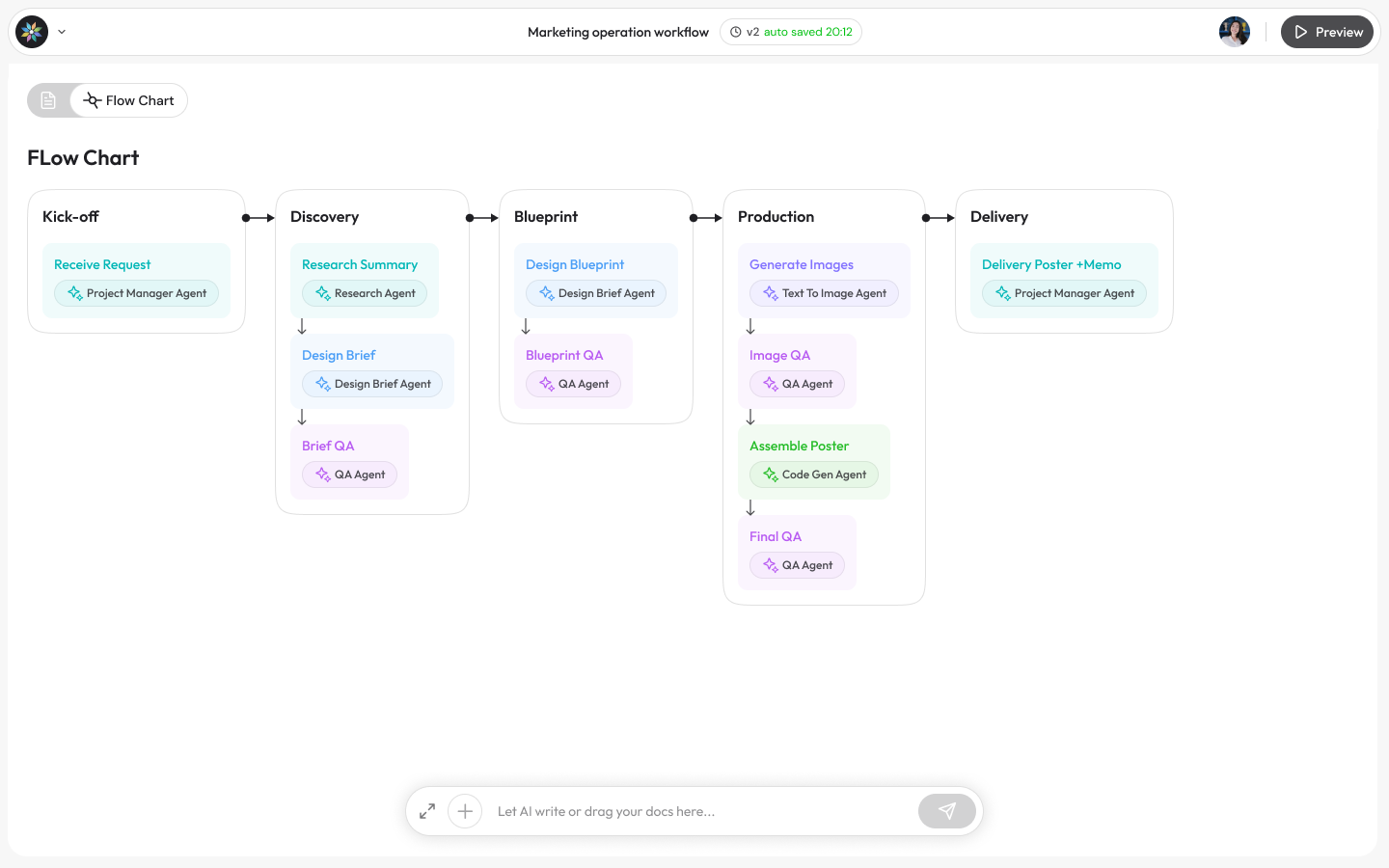The width and height of the screenshot is (1389, 868).
Task: Click the plus icon to add attachment
Action: [465, 811]
